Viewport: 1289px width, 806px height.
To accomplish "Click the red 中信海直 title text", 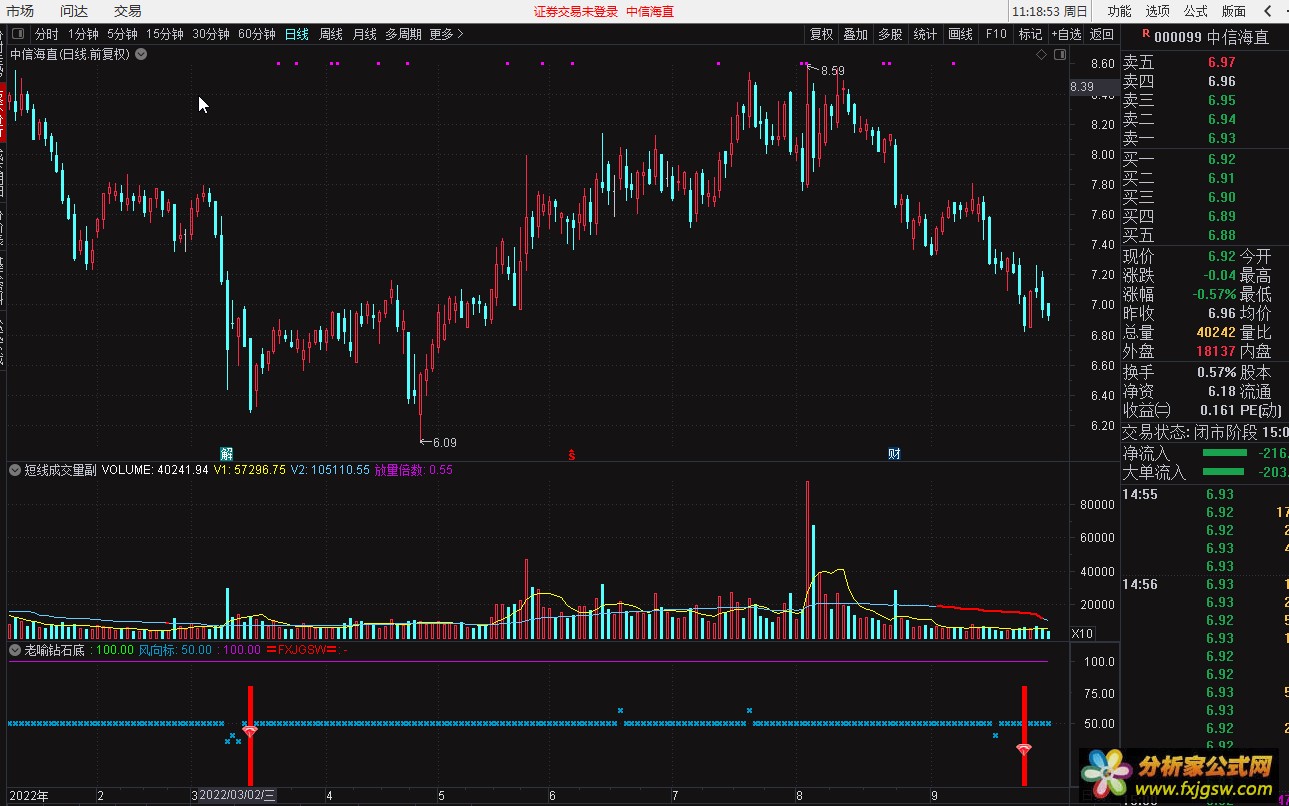I will coord(650,11).
